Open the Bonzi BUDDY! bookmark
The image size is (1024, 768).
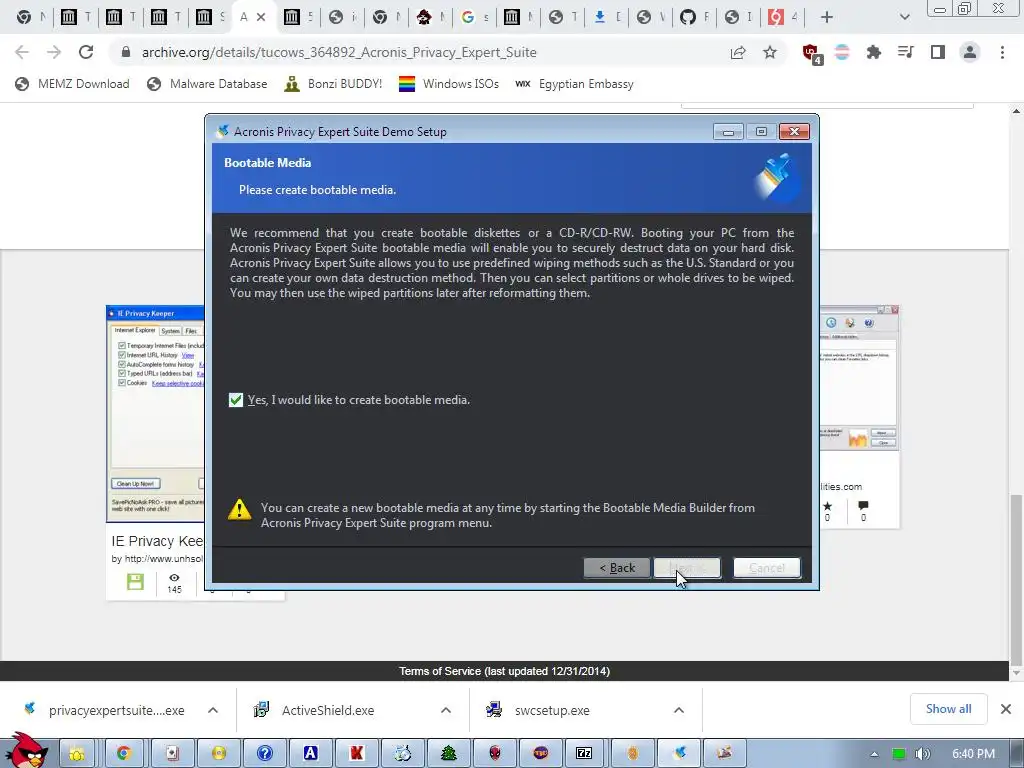pos(333,84)
